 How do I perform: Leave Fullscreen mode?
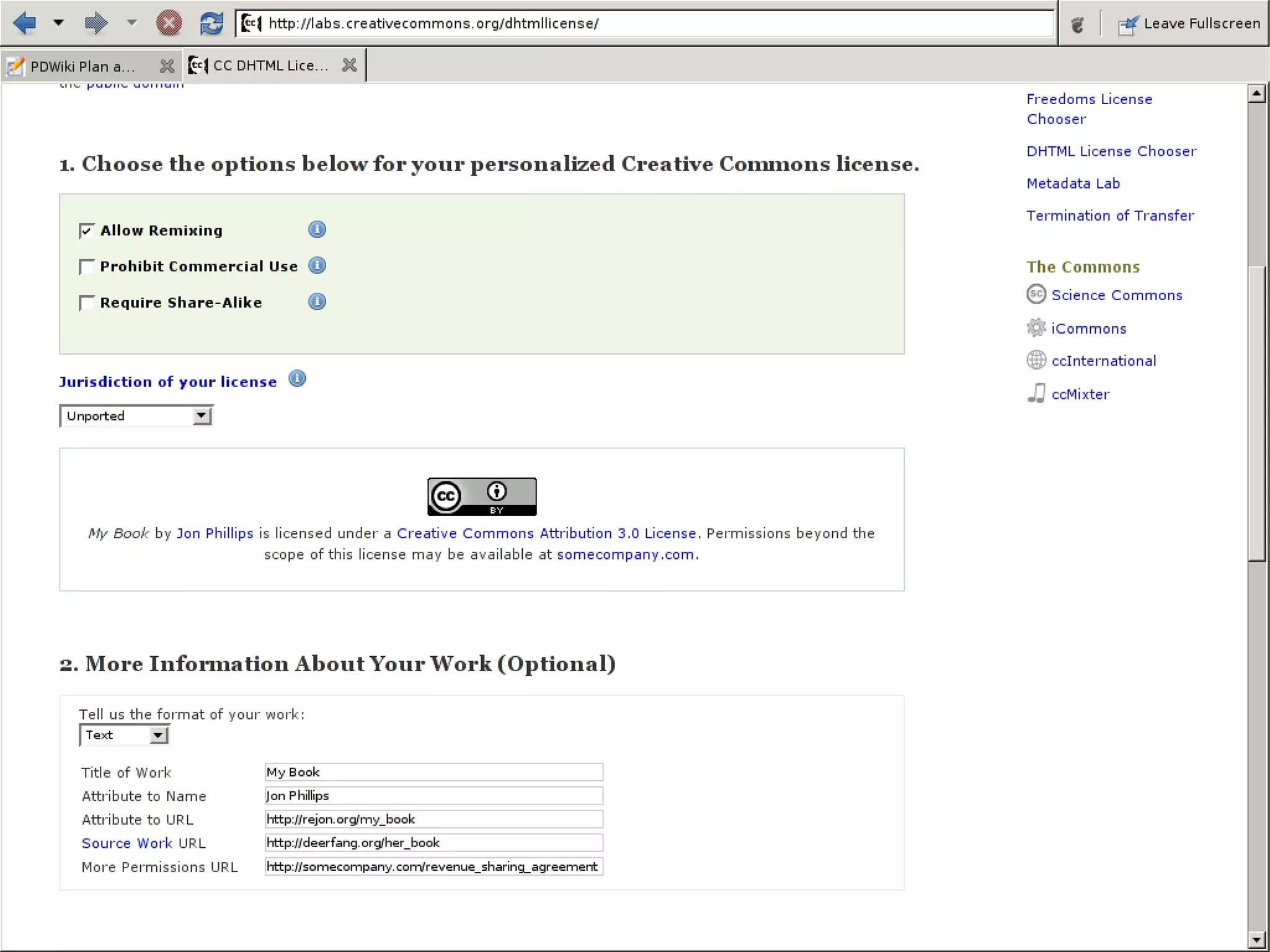[x=1189, y=24]
